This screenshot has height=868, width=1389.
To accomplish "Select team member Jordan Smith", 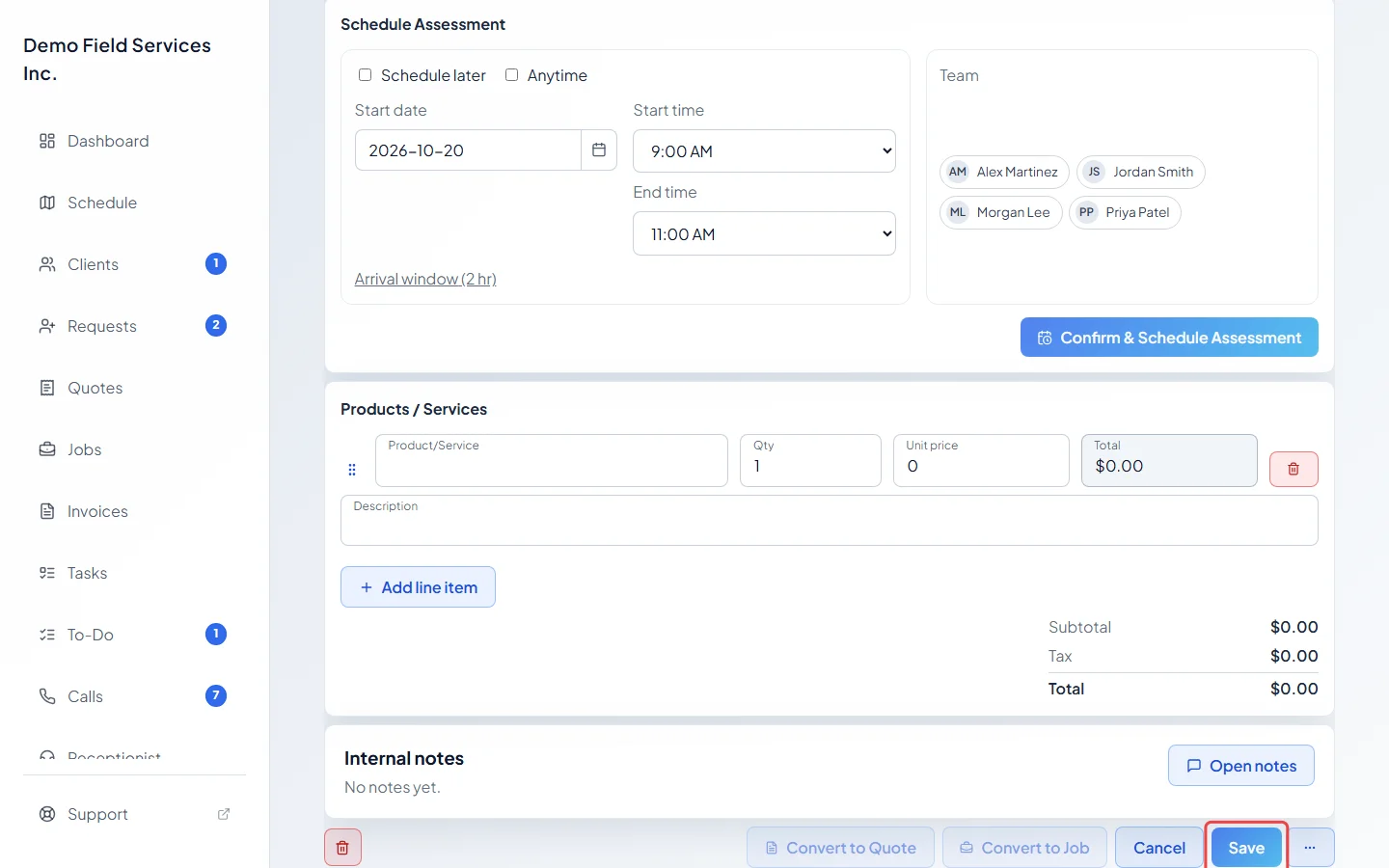I will pyautogui.click(x=1141, y=172).
